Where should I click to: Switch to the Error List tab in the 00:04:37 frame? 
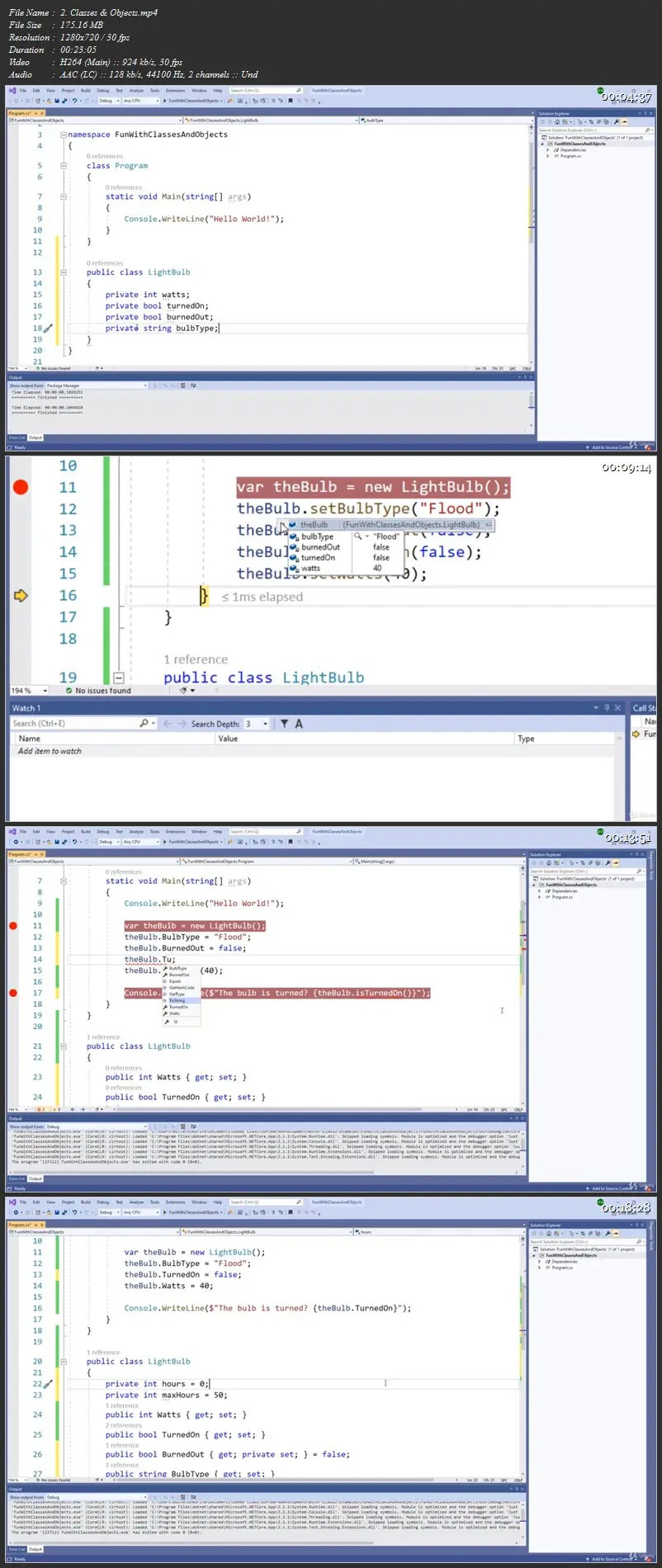pos(17,437)
